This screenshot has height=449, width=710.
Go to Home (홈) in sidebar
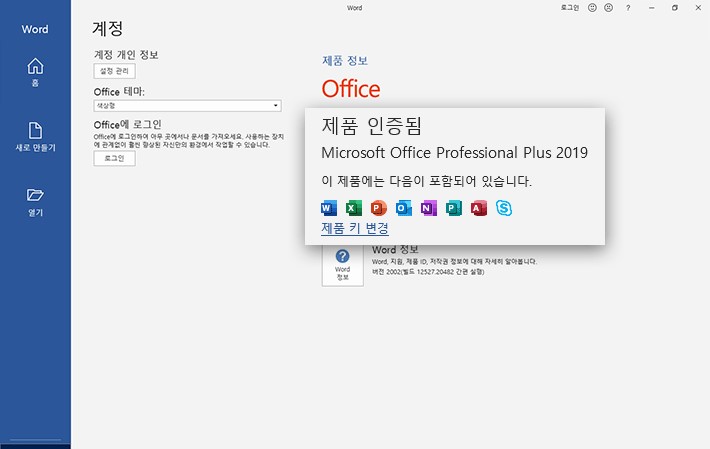coord(35,72)
